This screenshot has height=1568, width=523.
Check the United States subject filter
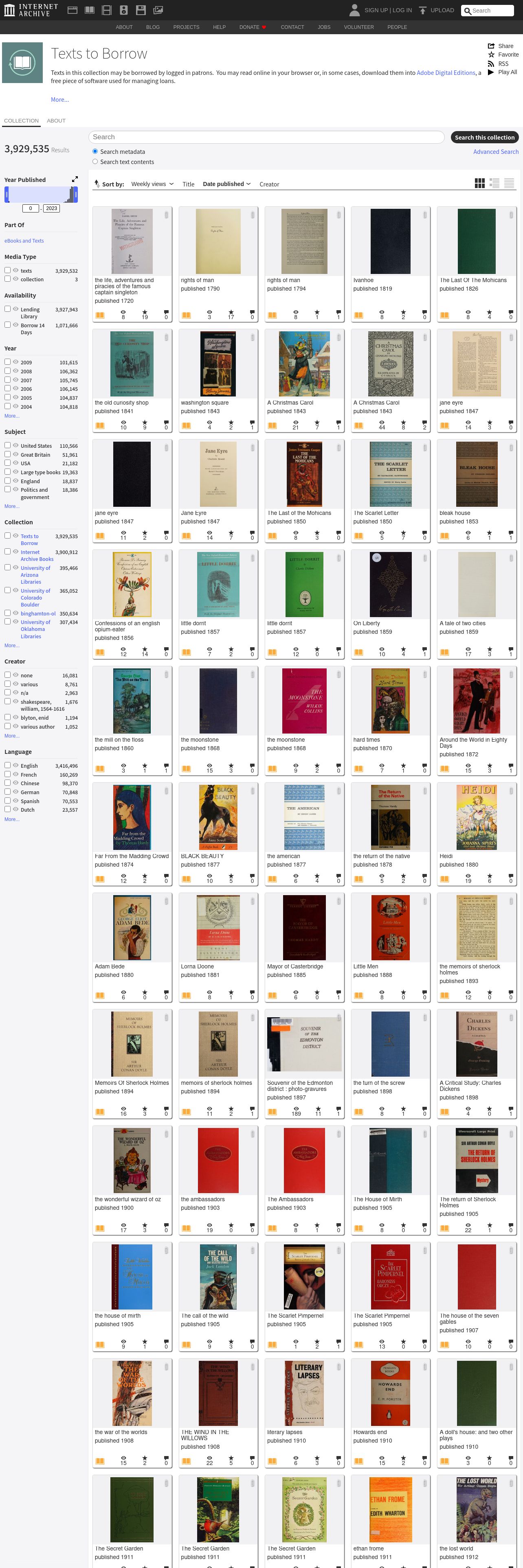tap(7, 445)
